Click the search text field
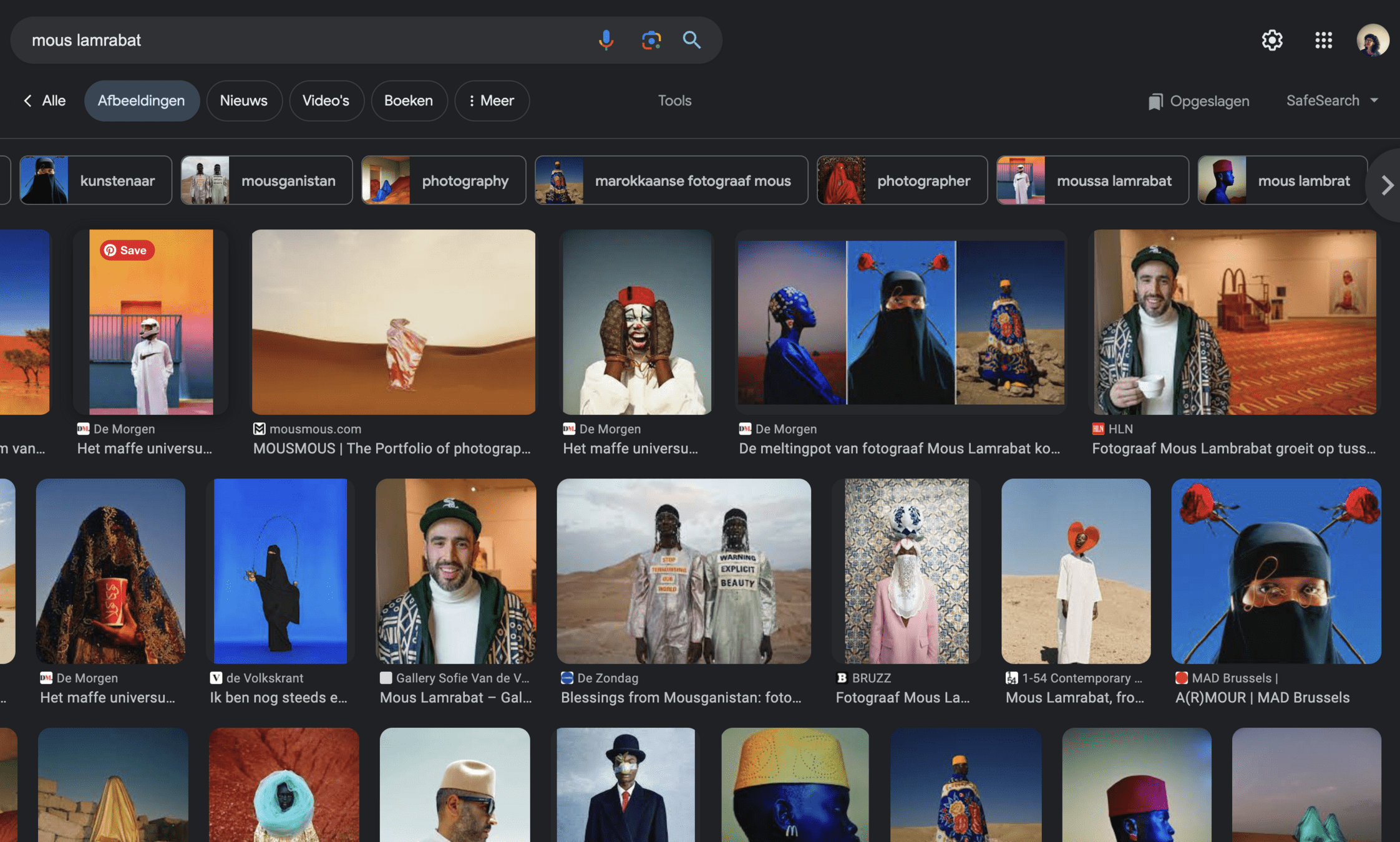1400x842 pixels. (299, 40)
